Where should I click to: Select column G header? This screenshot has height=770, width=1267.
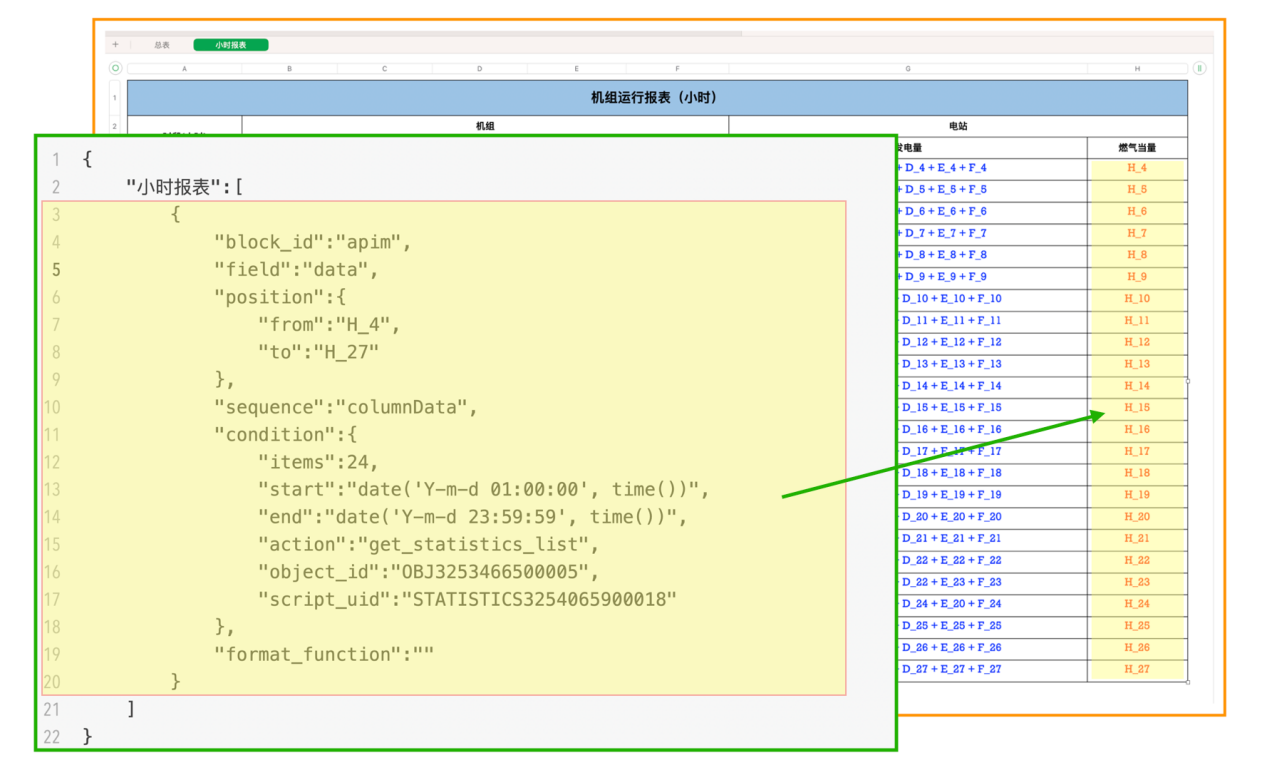click(x=908, y=69)
